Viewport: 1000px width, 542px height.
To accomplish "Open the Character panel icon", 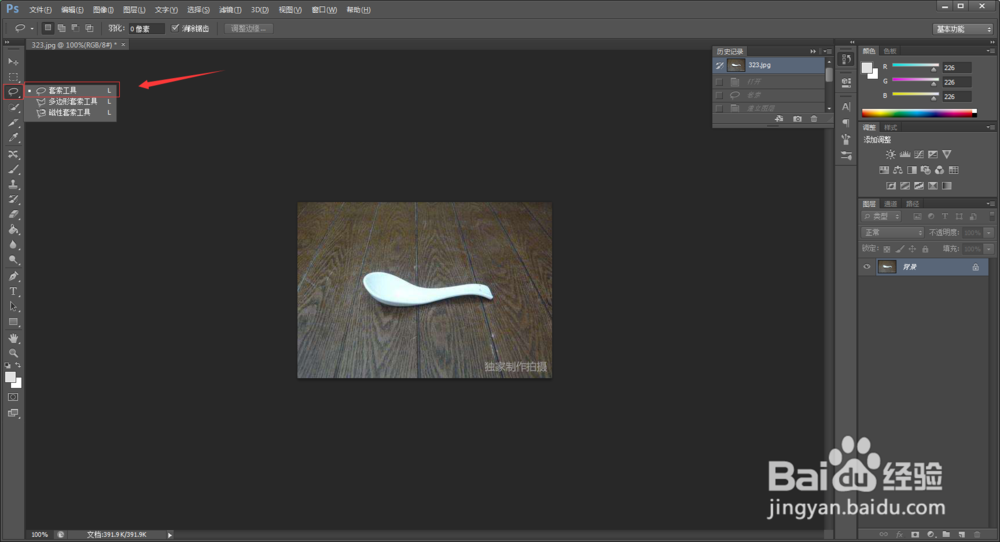I will coord(846,106).
